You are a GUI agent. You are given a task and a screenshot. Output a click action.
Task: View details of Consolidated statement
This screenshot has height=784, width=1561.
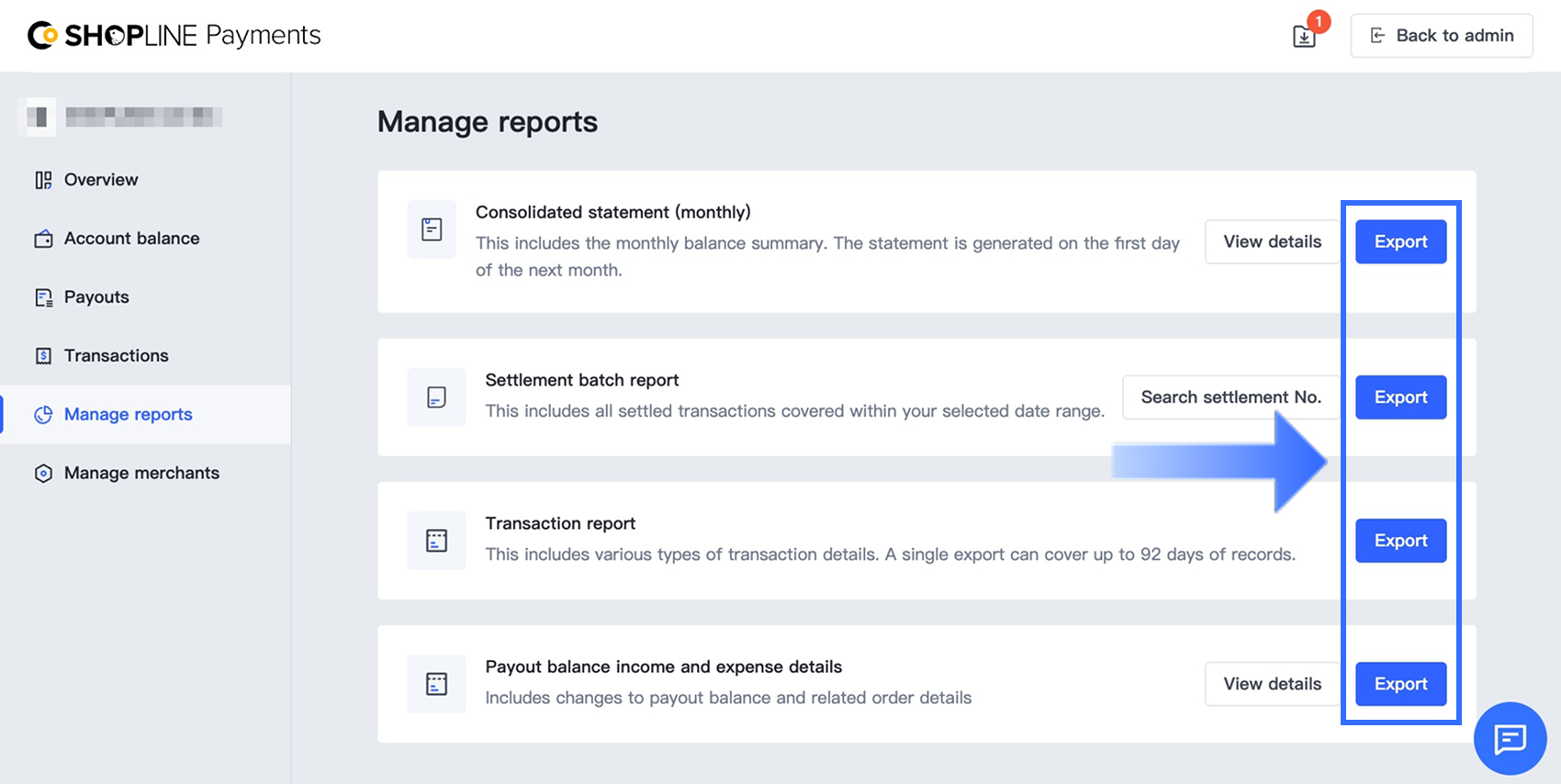tap(1272, 241)
